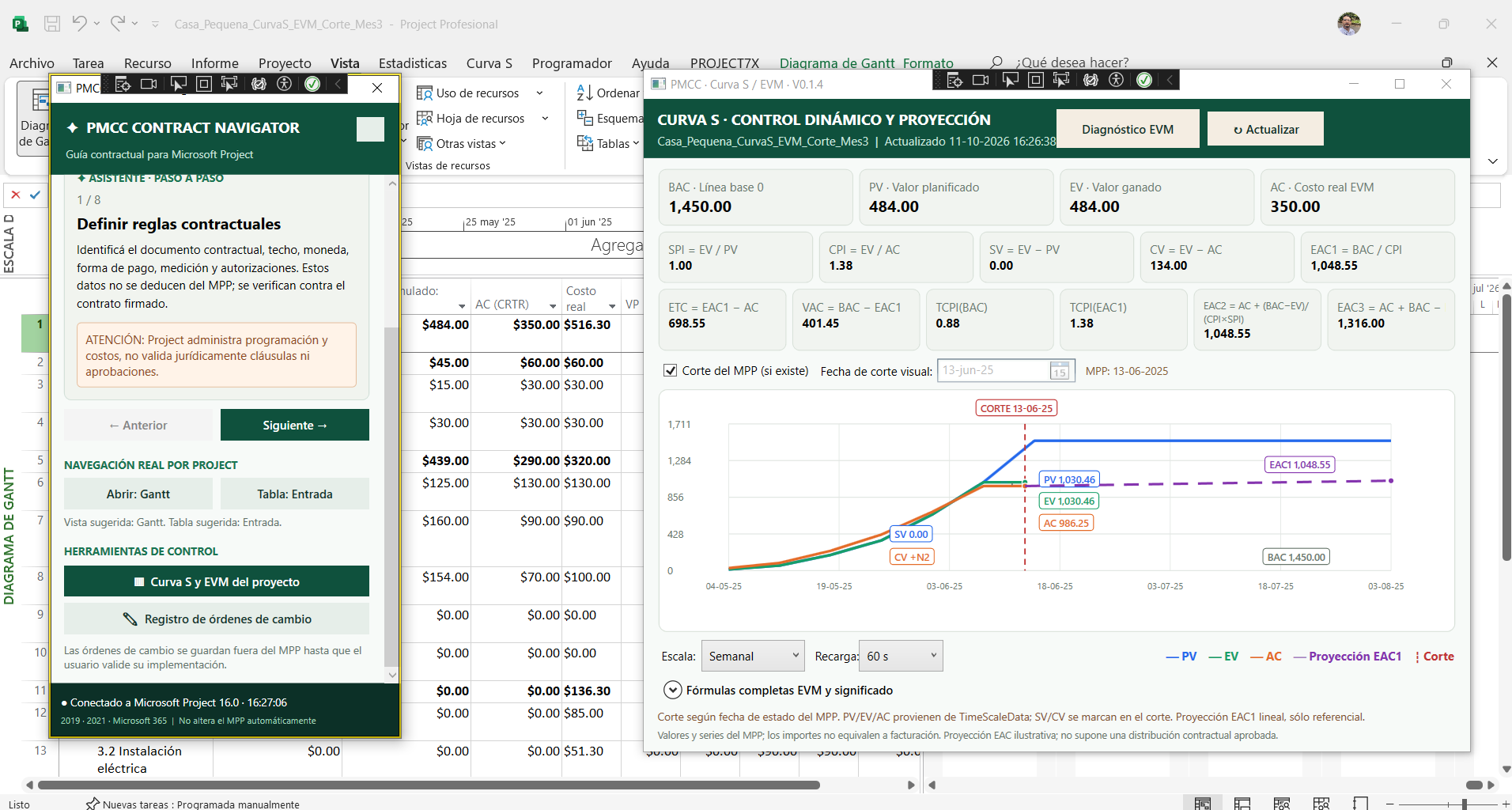Click the Diagnóstico EVM button
Viewport: 1512px width, 810px height.
1128,129
